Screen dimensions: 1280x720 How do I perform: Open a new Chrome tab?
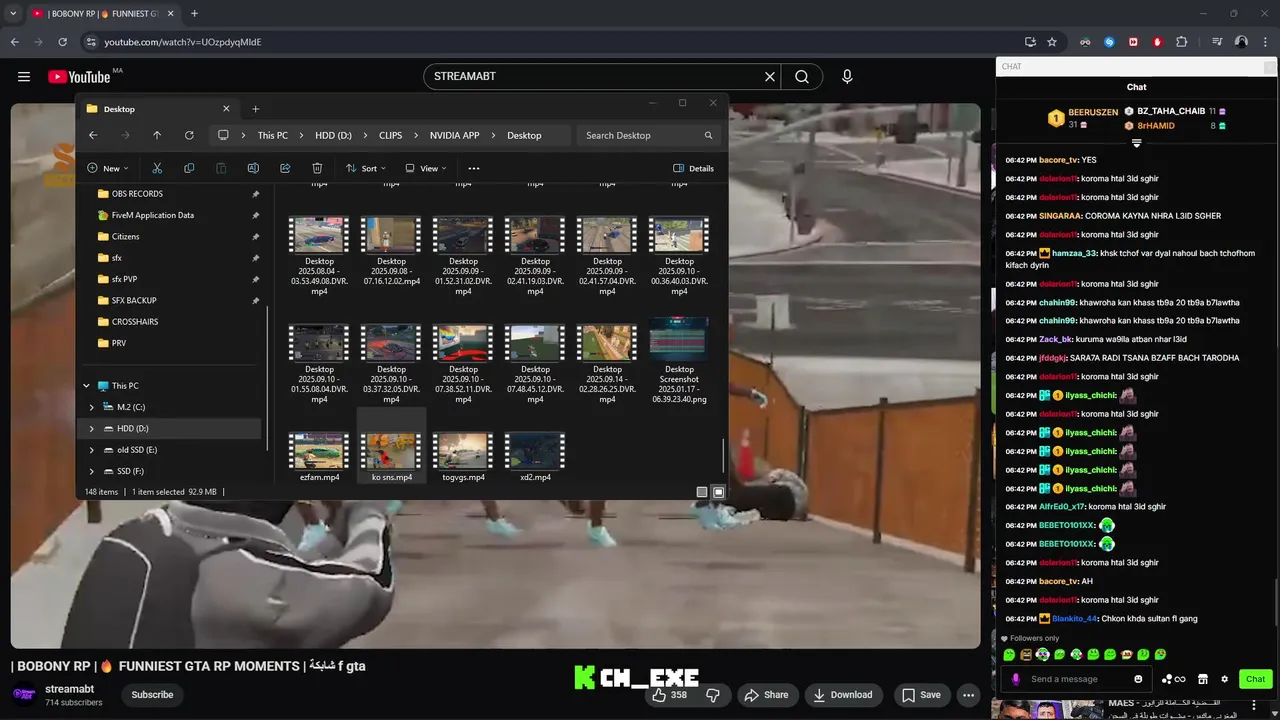click(x=194, y=14)
